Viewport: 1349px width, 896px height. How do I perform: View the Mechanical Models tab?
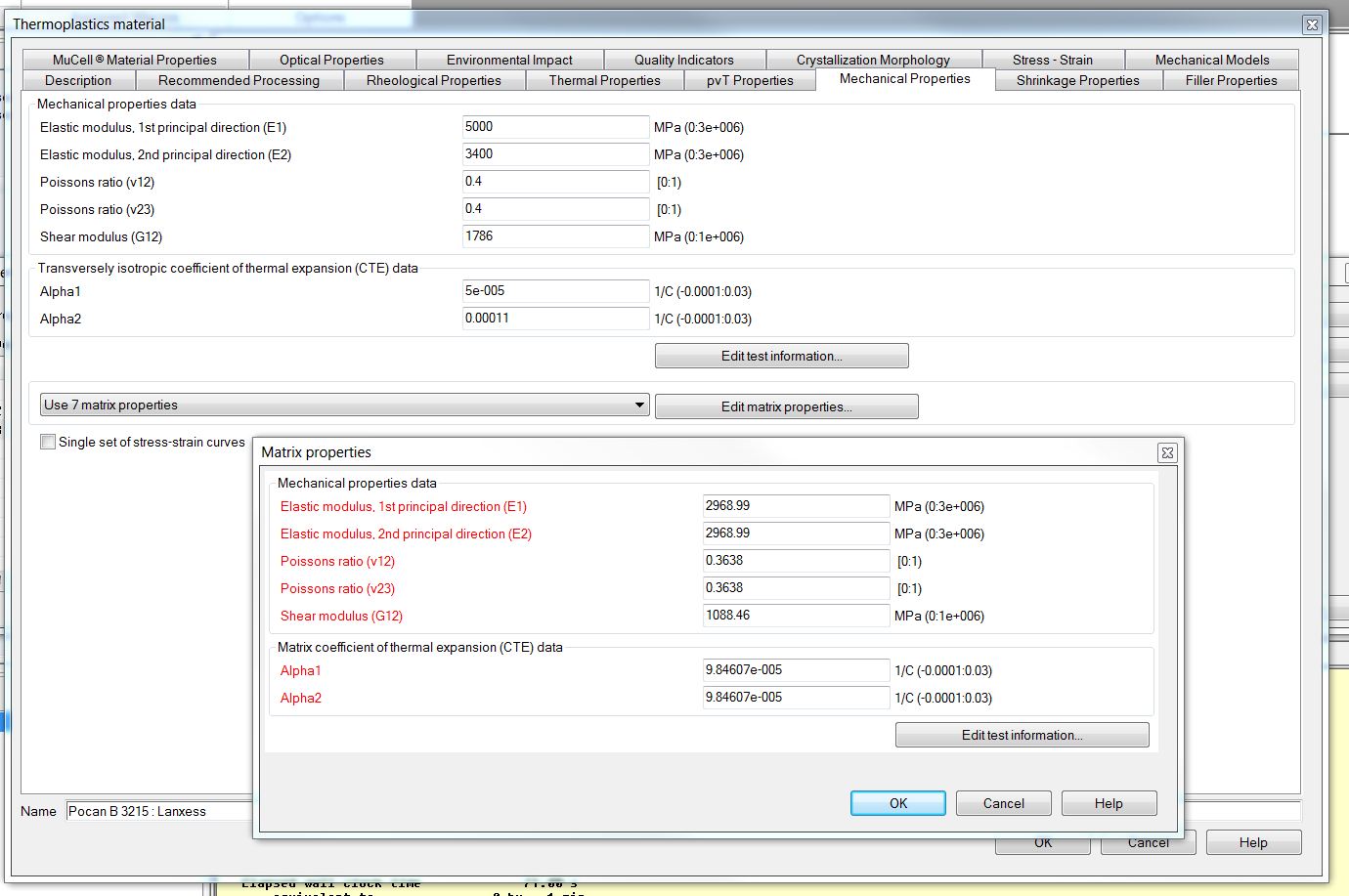click(x=1212, y=60)
